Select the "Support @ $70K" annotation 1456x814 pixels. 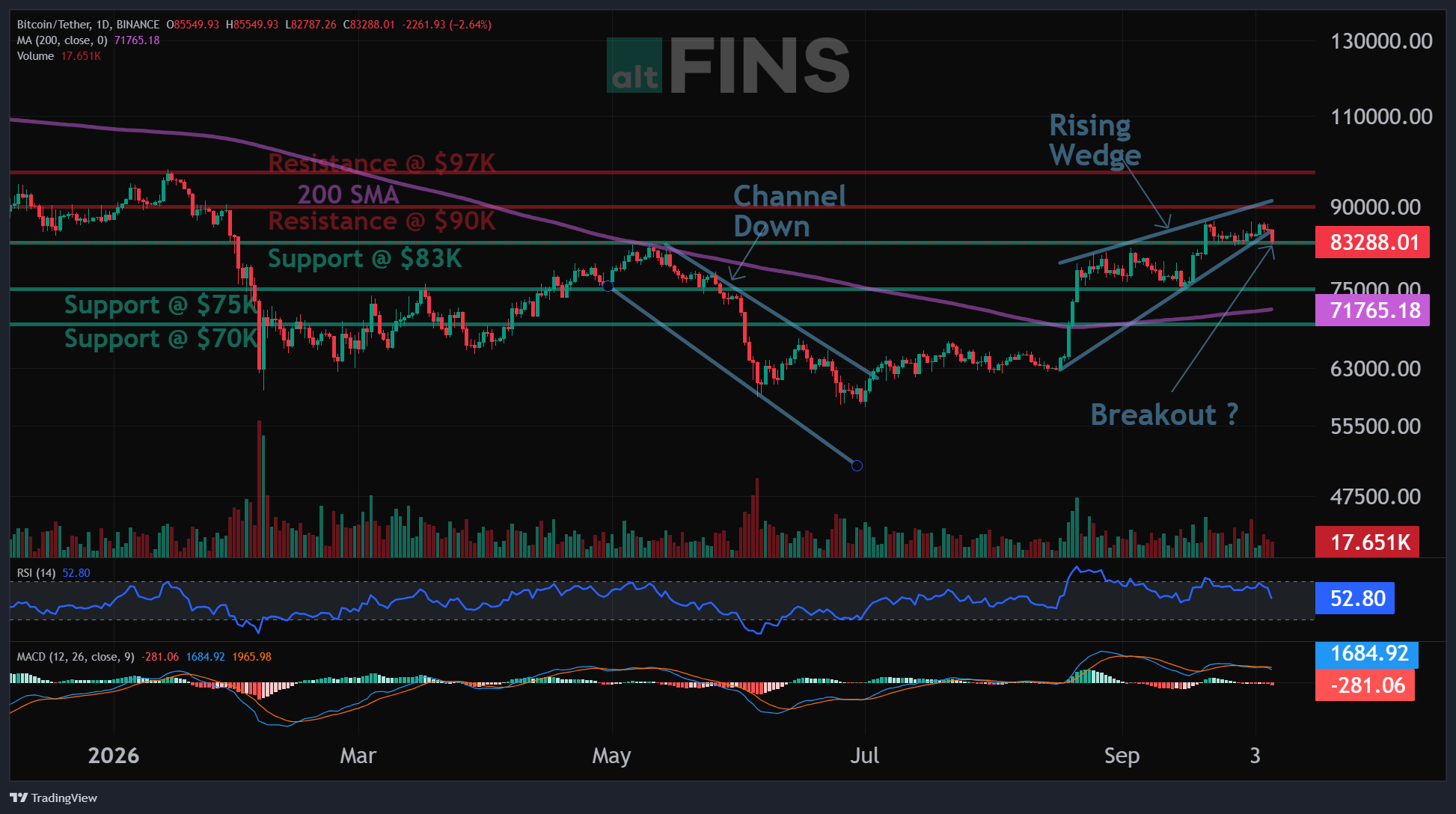coord(161,339)
